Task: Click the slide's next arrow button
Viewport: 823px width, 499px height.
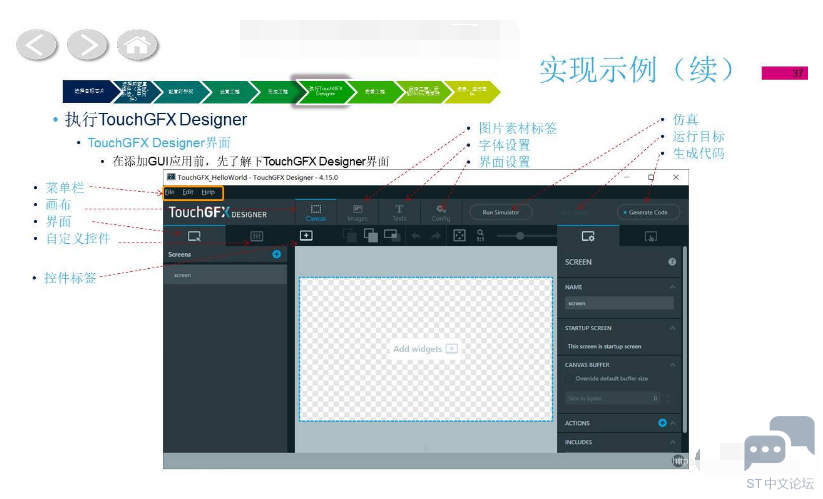Action: (x=87, y=45)
